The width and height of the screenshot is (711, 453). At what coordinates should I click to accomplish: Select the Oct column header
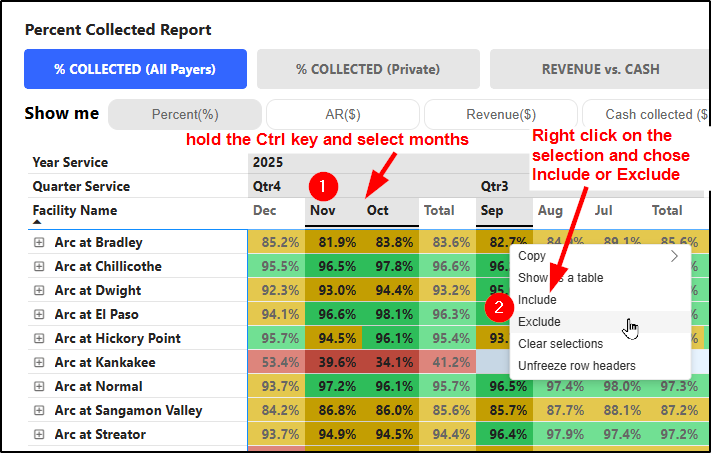(x=377, y=211)
